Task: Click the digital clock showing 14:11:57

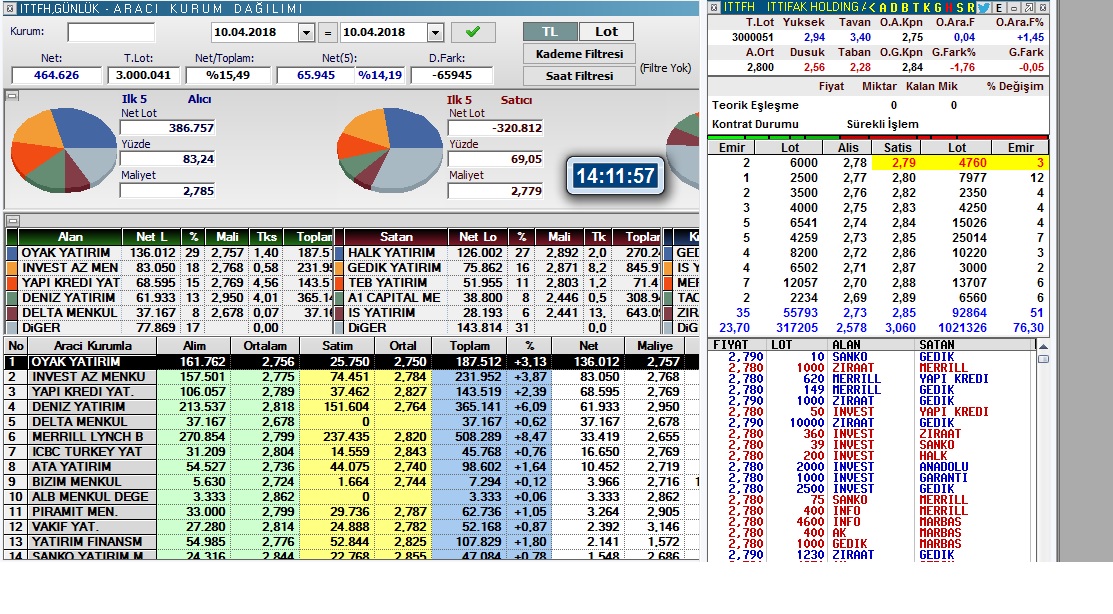Action: [615, 176]
